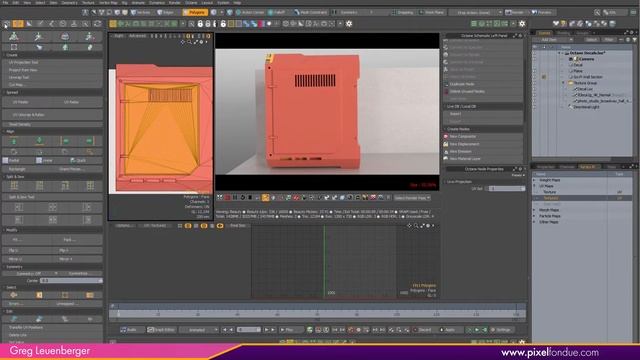Click the timeline ruler track
Viewport: 640px width, 360px height.
coord(317,314)
